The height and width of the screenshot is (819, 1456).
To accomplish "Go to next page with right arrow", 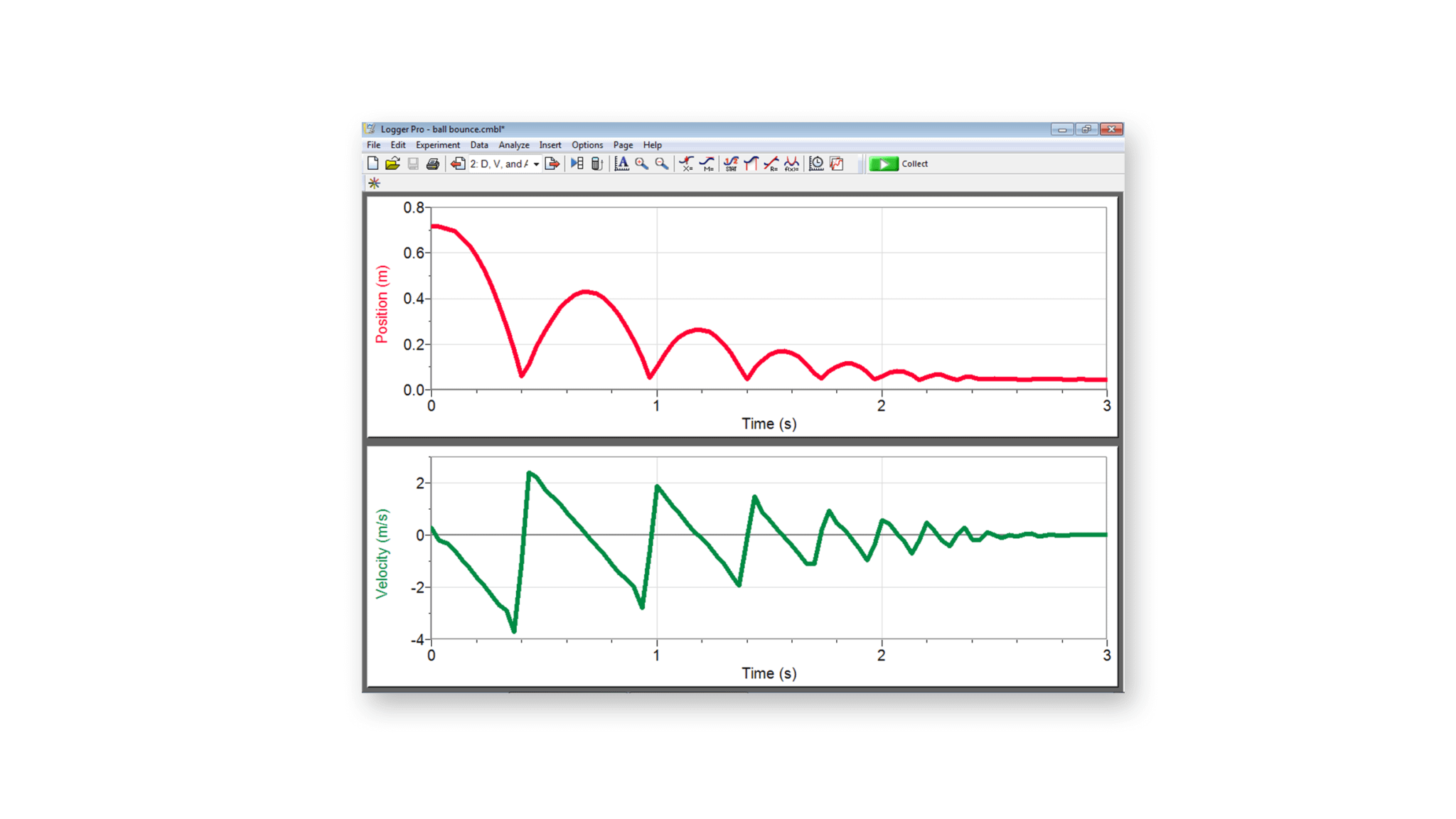I will (x=552, y=165).
